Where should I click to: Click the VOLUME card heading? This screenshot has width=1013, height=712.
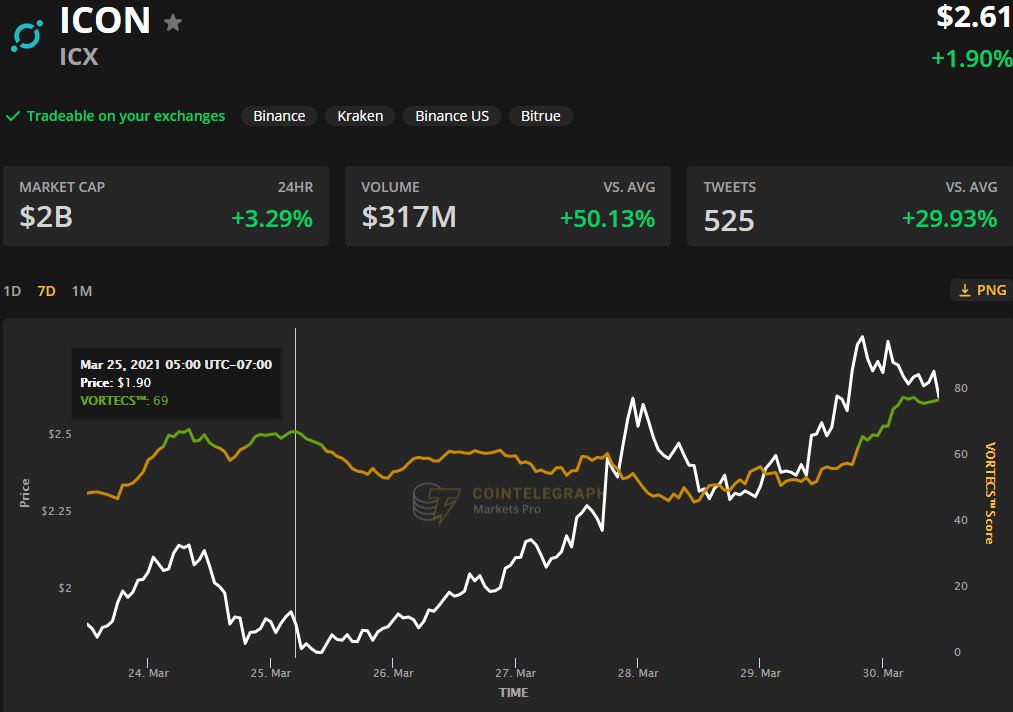click(x=390, y=187)
